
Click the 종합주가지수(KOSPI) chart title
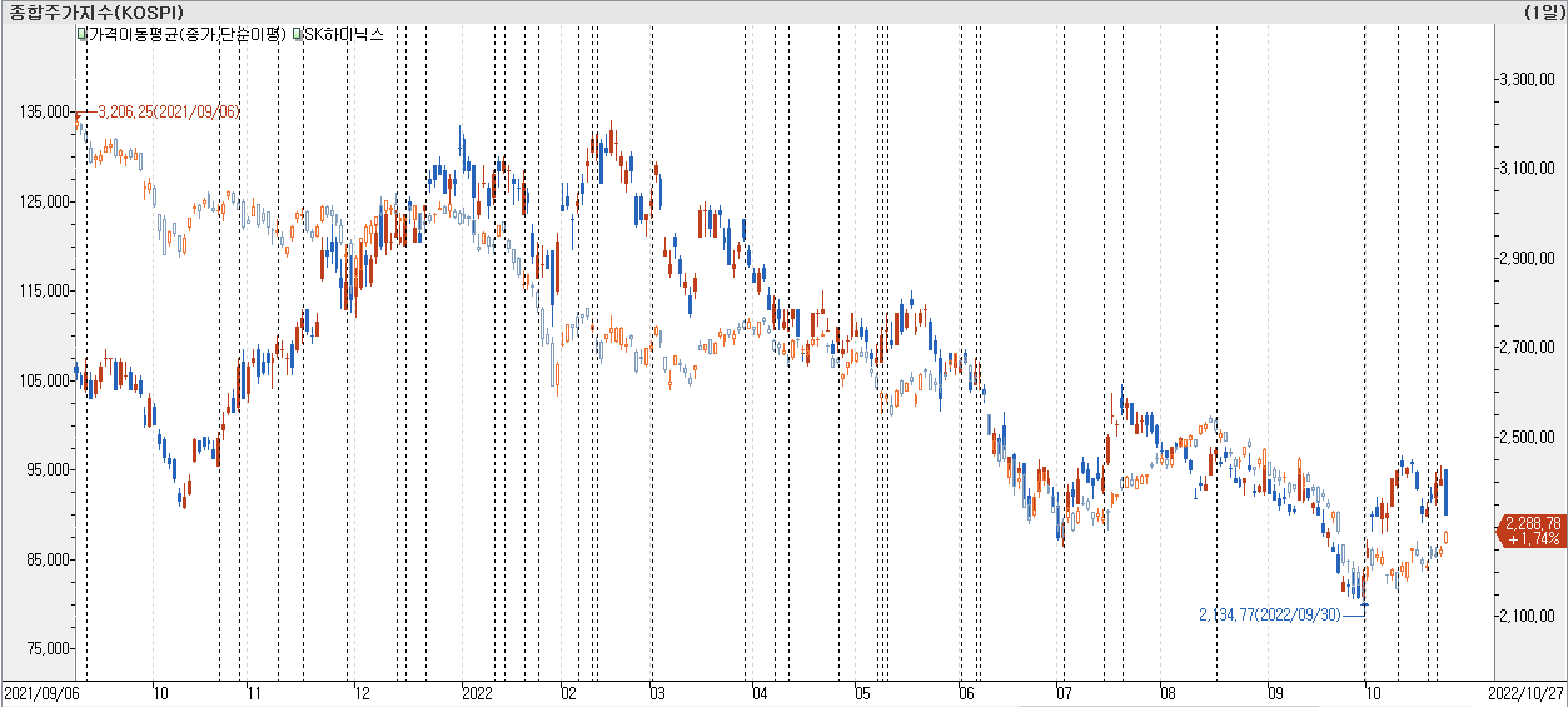95,12
